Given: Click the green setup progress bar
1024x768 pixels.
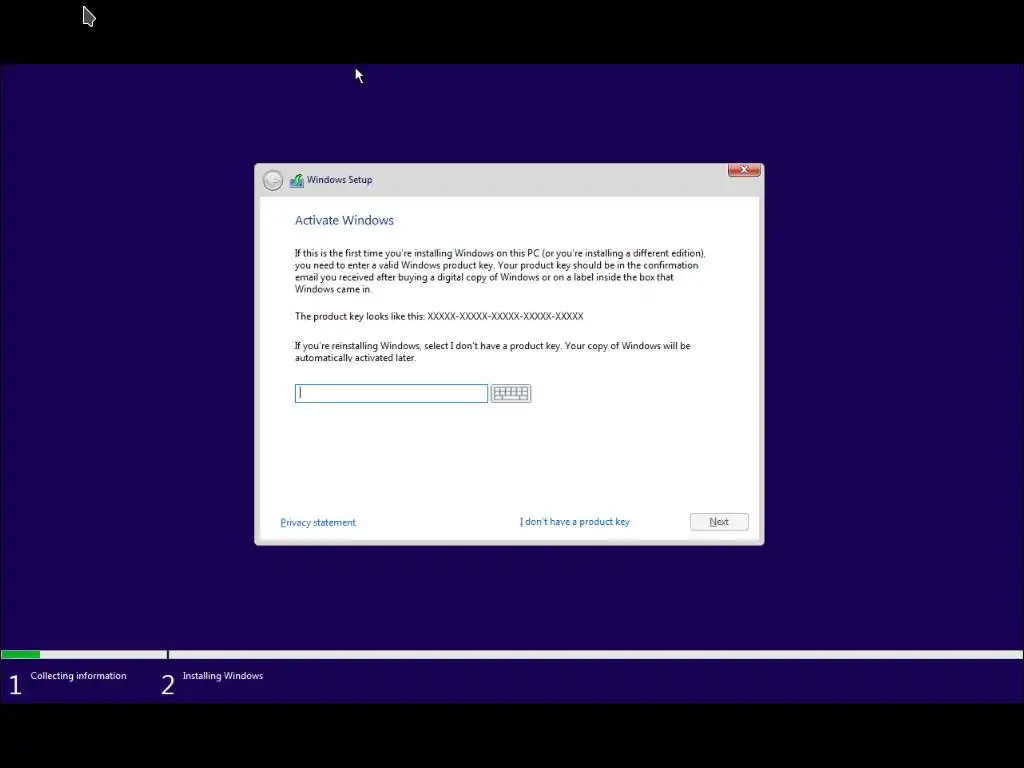Looking at the screenshot, I should click(x=21, y=654).
